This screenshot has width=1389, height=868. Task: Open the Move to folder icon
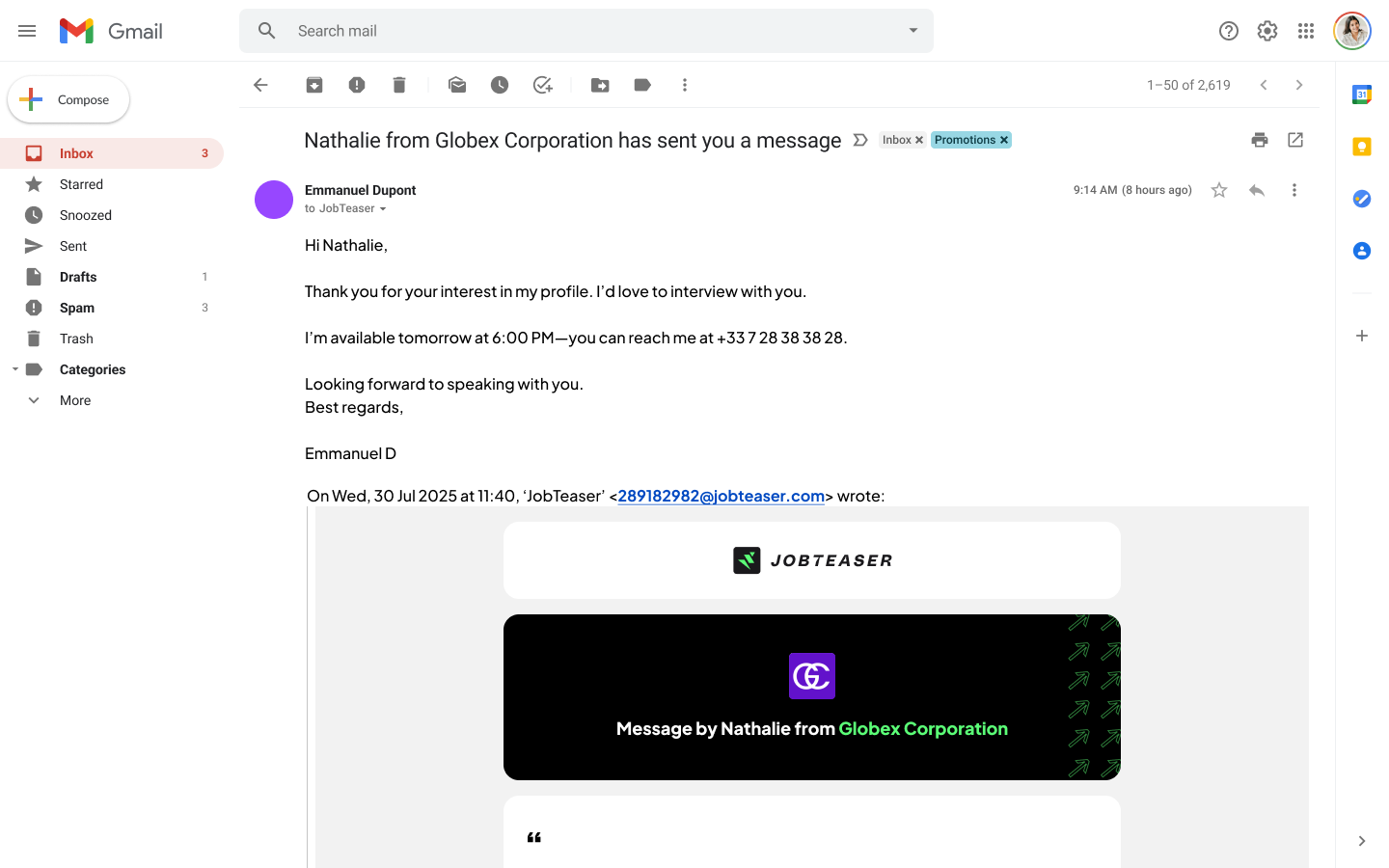click(600, 85)
